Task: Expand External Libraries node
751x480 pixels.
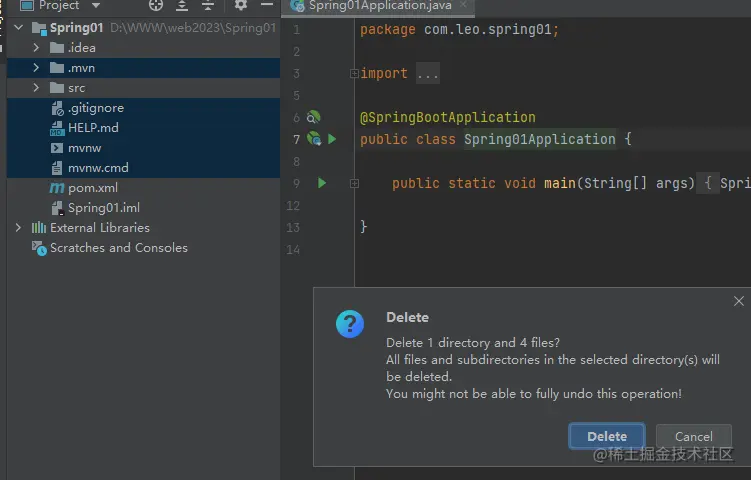Action: pos(18,228)
